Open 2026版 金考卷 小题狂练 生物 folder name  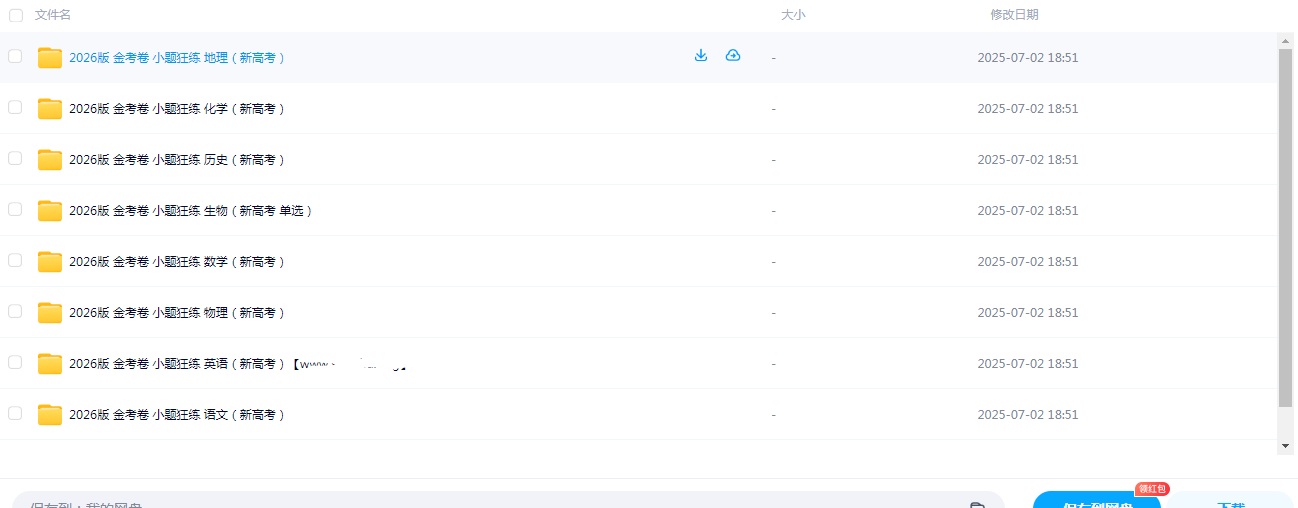(190, 211)
